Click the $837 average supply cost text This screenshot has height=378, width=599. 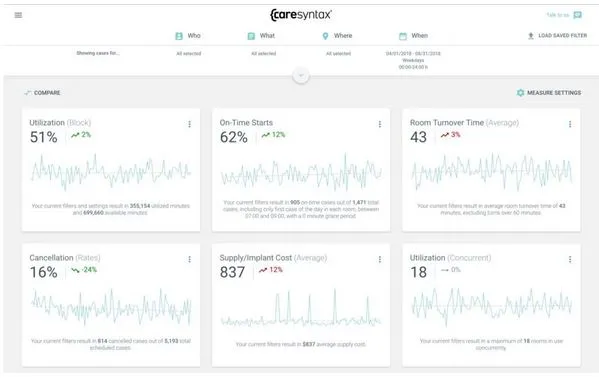tap(301, 344)
